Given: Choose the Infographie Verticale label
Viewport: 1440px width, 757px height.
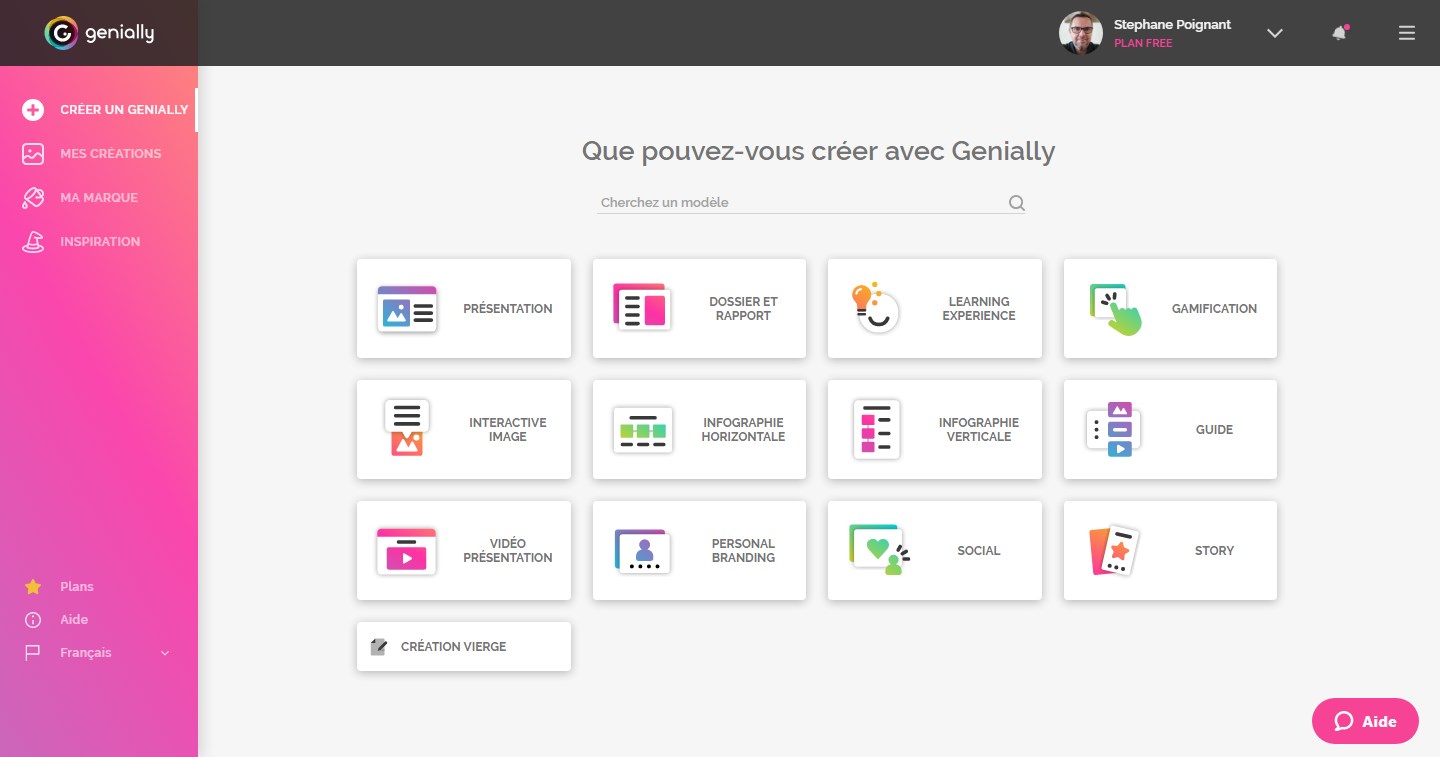Looking at the screenshot, I should tap(979, 430).
